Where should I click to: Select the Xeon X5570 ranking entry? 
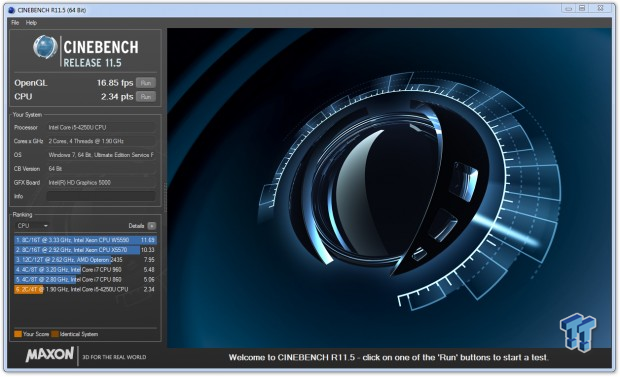point(85,250)
